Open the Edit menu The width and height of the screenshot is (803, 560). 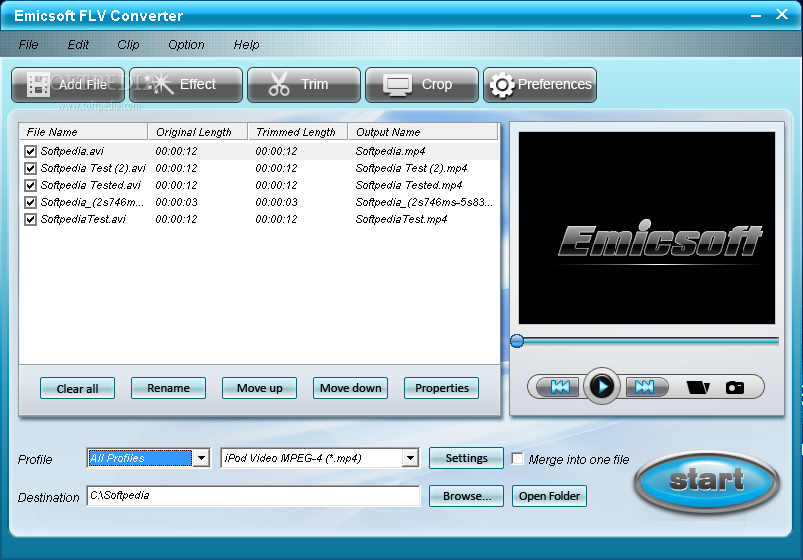coord(78,45)
